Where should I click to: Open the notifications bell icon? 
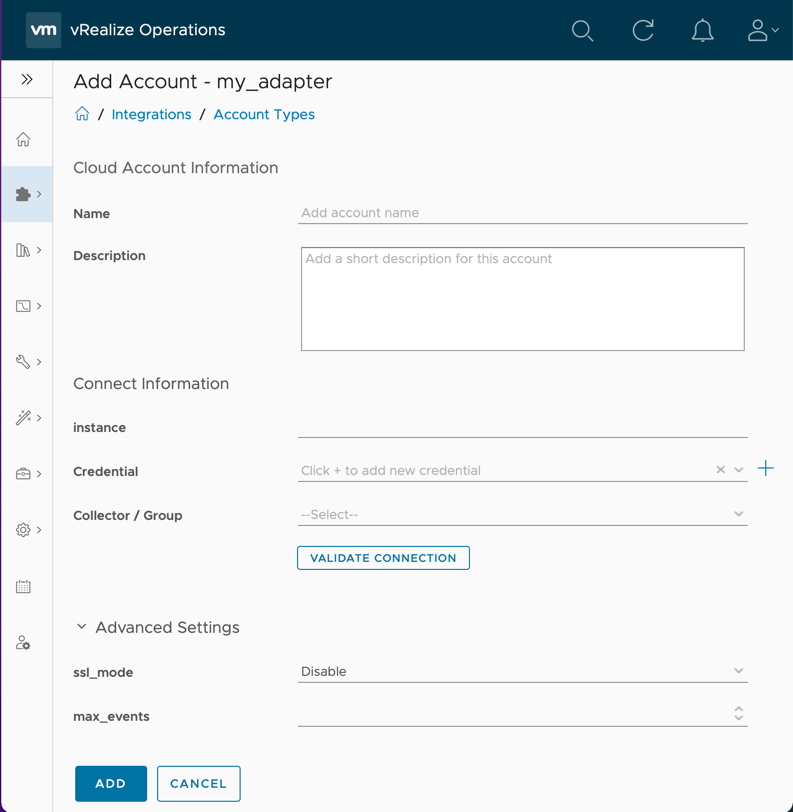(703, 30)
